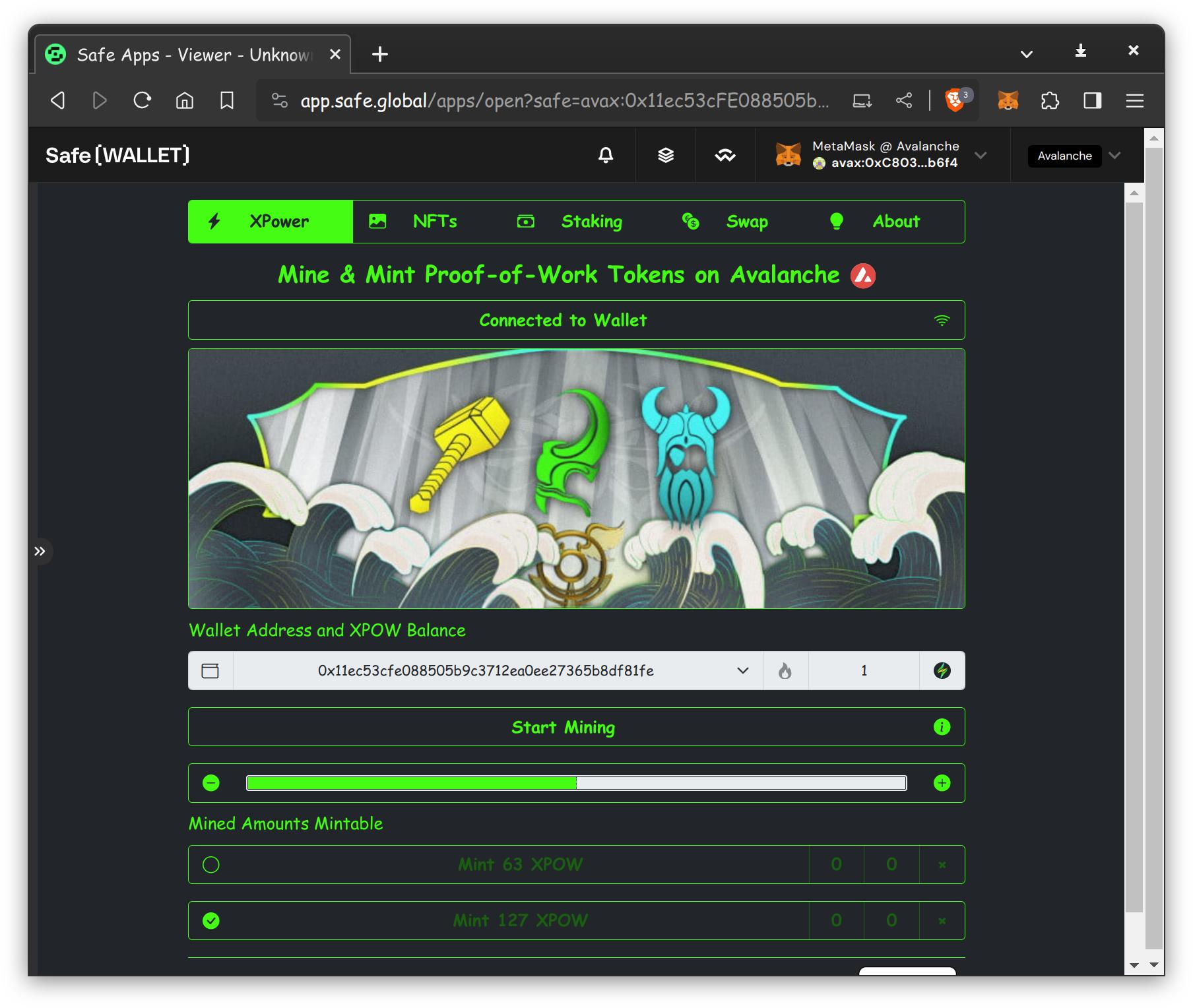The height and width of the screenshot is (1008, 1193).
Task: Decrease mining speed with minus button
Action: coord(211,783)
